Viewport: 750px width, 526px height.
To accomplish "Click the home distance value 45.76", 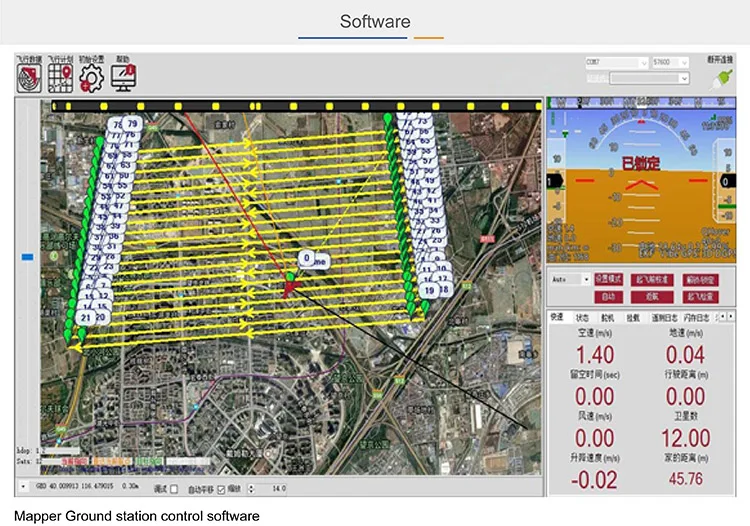I will (685, 479).
